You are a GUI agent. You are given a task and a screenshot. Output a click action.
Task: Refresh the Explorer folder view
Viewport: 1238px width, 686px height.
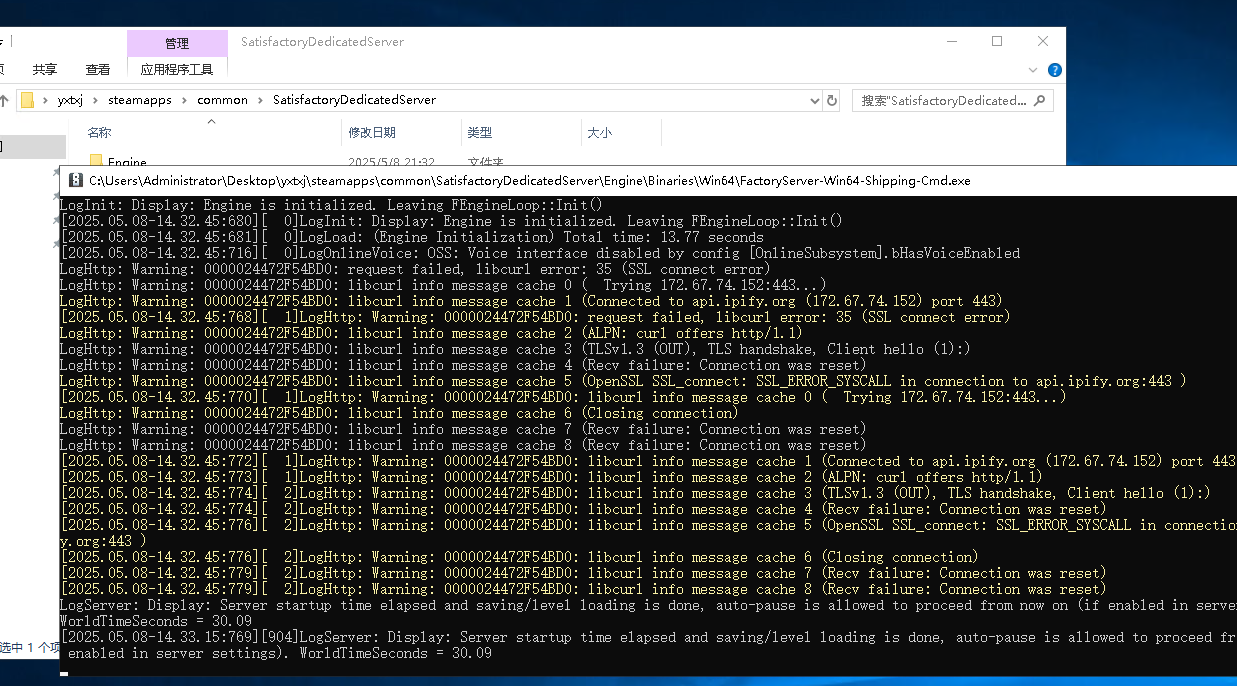click(831, 100)
